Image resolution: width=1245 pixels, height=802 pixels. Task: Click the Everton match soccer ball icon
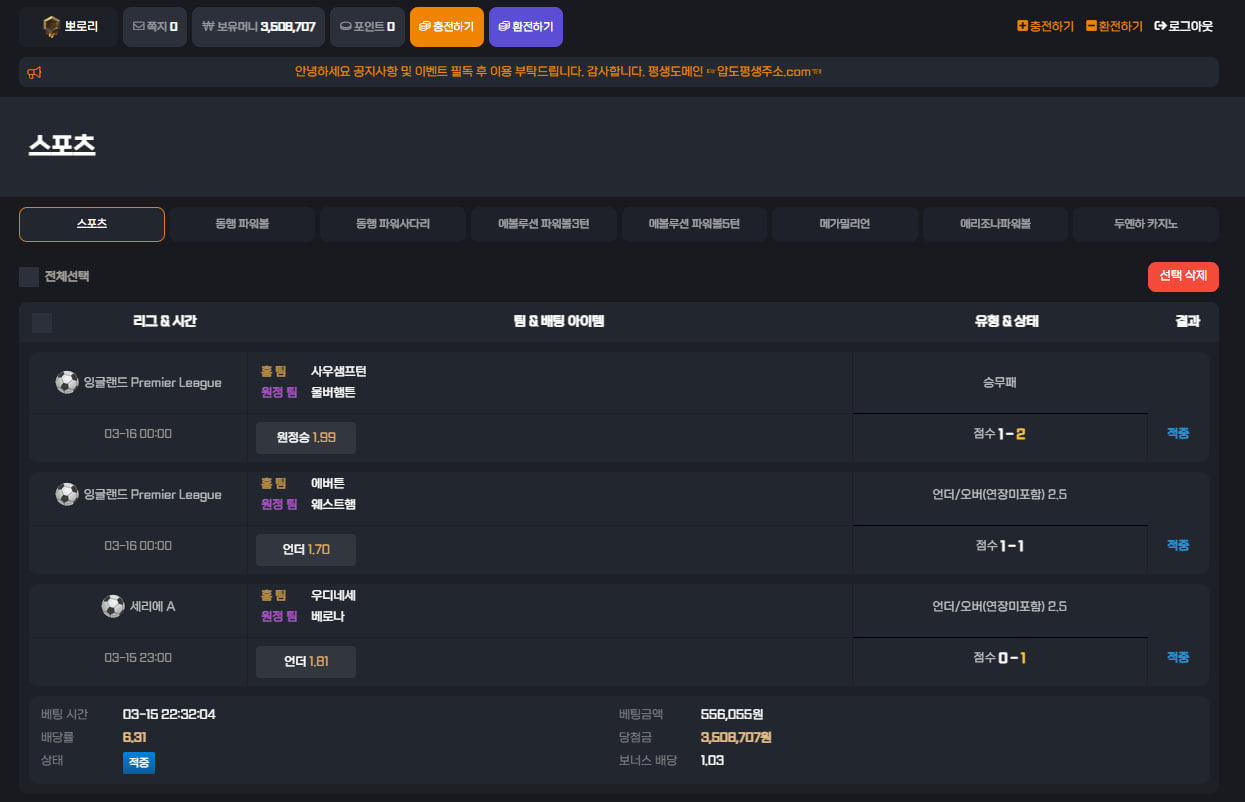coord(67,494)
